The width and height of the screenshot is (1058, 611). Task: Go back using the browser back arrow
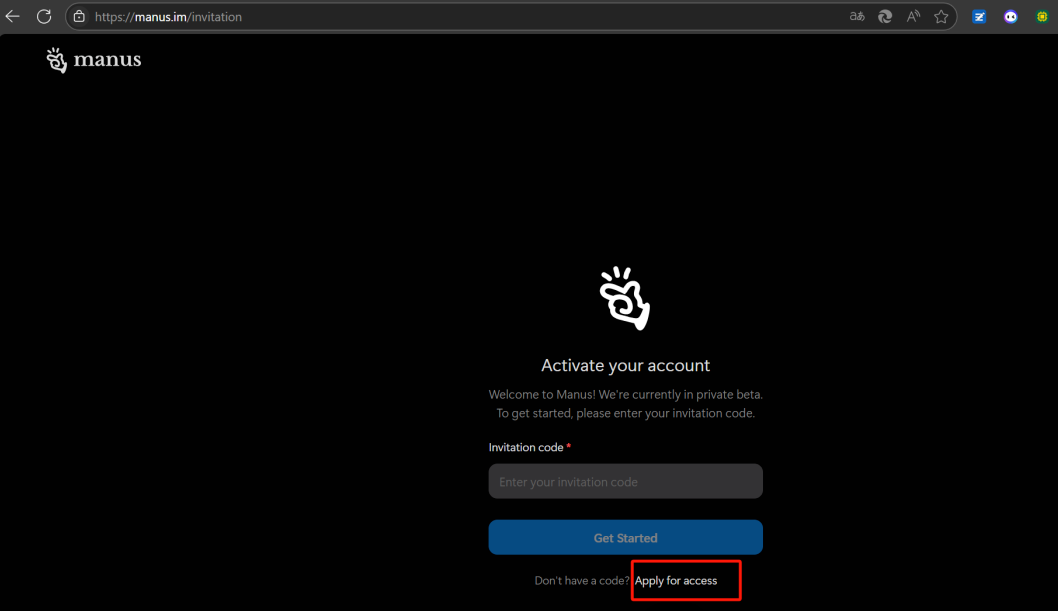(13, 17)
